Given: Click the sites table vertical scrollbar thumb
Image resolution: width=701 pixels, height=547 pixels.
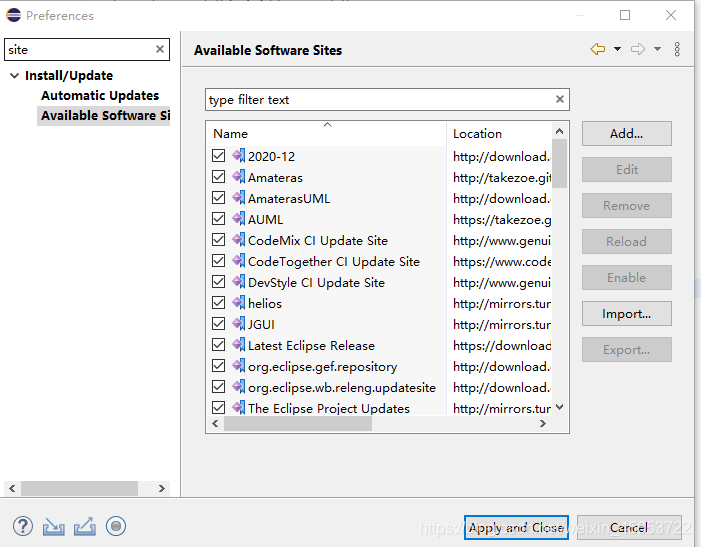Looking at the screenshot, I should click(x=559, y=163).
